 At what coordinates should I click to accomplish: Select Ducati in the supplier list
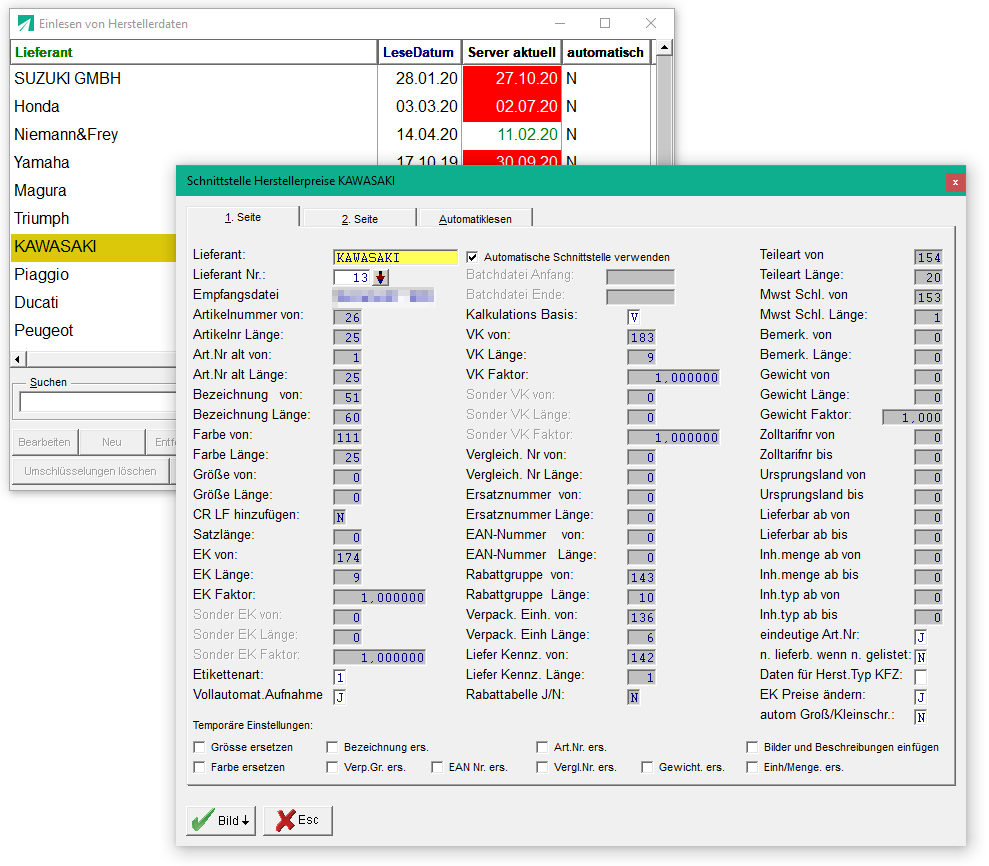tap(93, 302)
